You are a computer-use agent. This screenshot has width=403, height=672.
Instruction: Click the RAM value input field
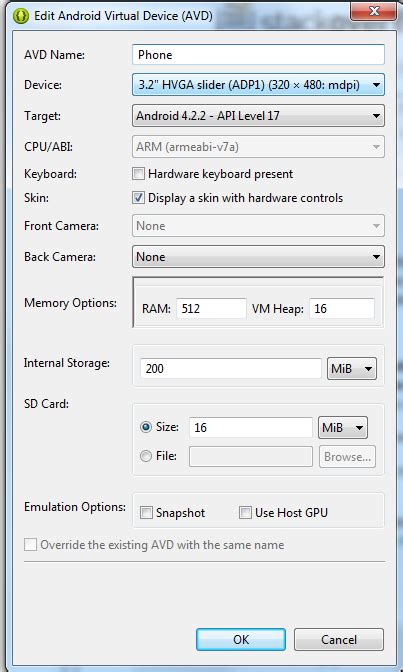(x=211, y=309)
